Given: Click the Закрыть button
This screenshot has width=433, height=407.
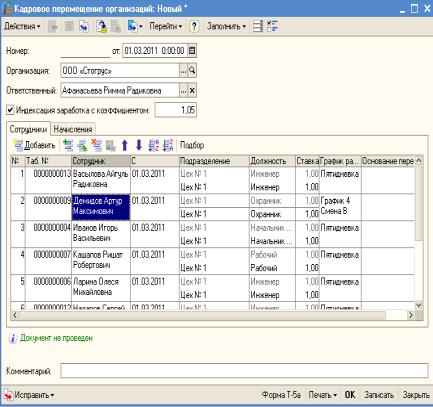Looking at the screenshot, I should click(x=416, y=395).
